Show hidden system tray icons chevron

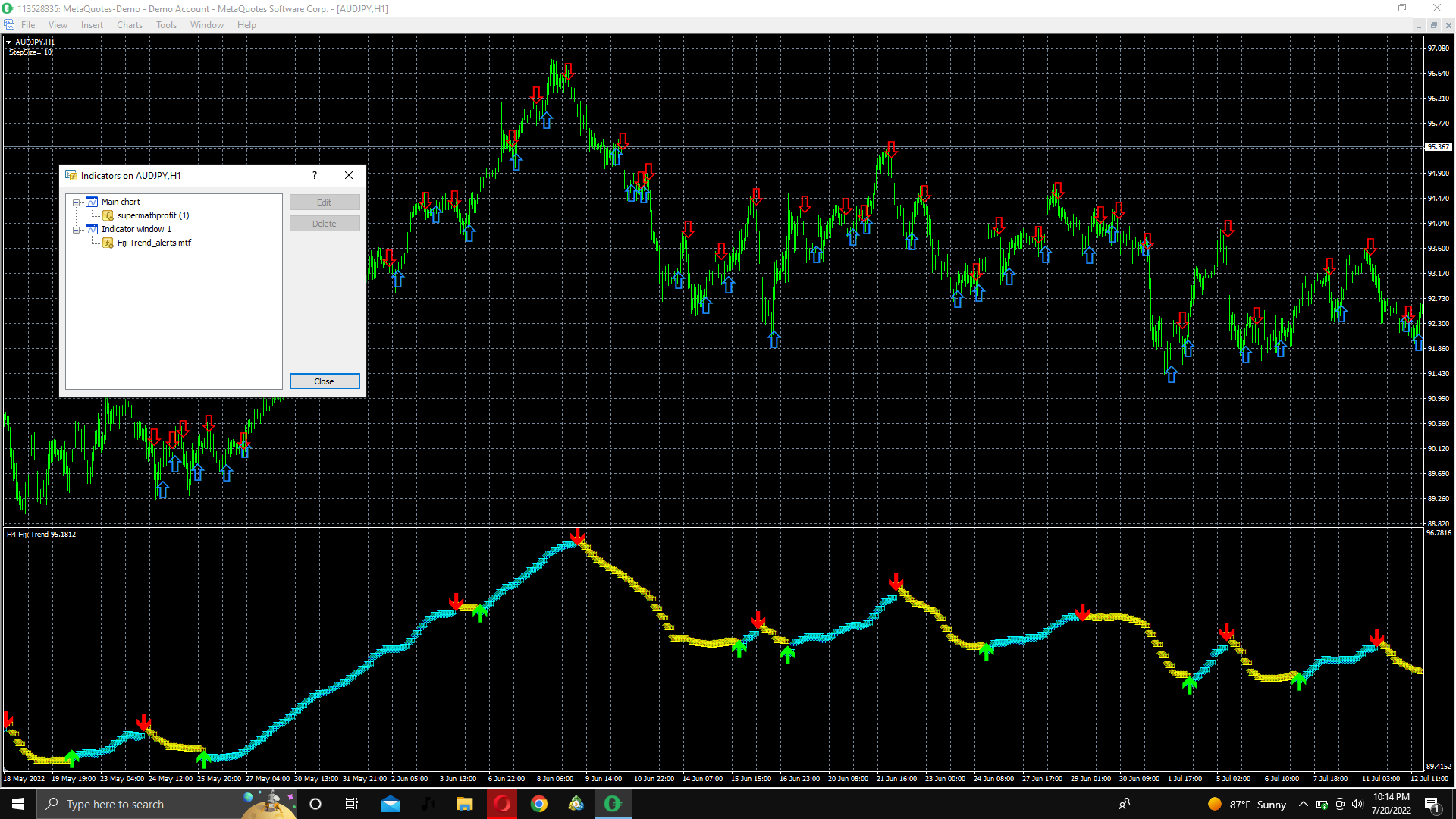[1303, 804]
